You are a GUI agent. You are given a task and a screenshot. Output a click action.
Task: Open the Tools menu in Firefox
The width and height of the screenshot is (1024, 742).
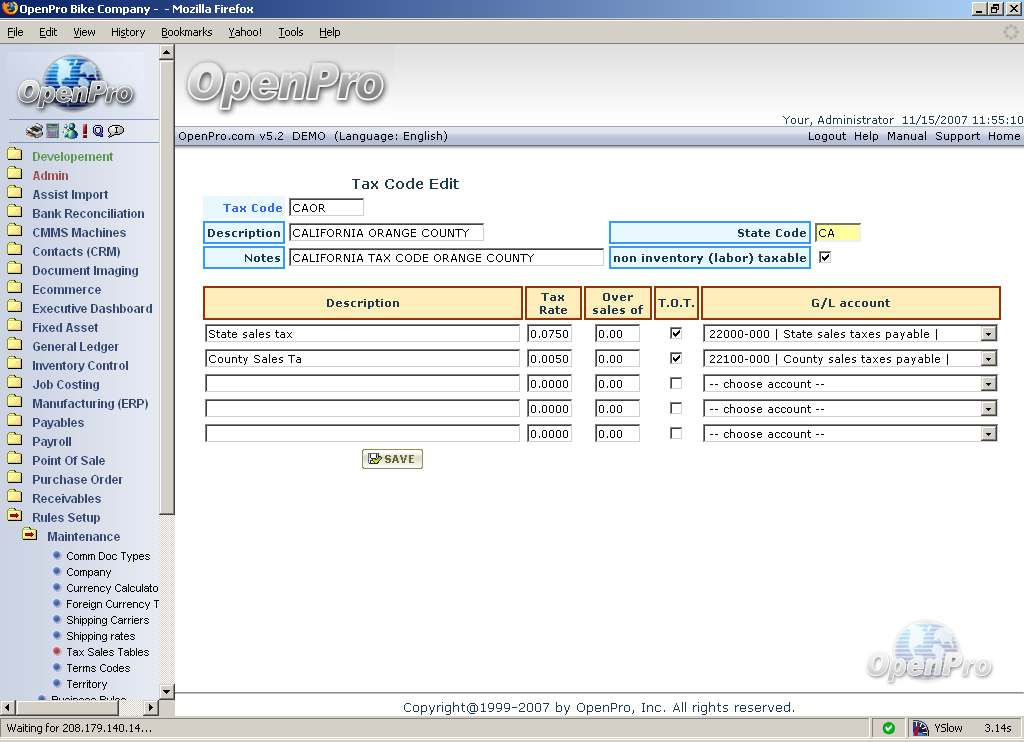291,32
